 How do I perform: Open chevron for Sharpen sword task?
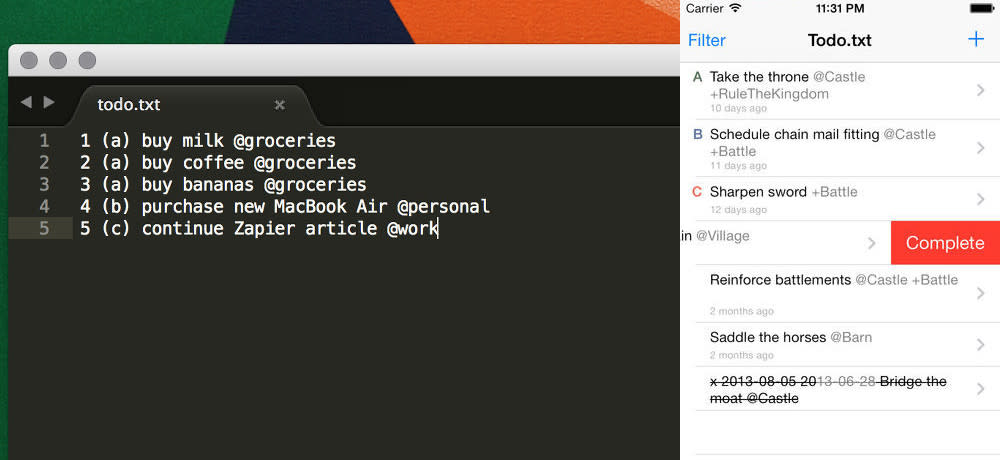981,199
